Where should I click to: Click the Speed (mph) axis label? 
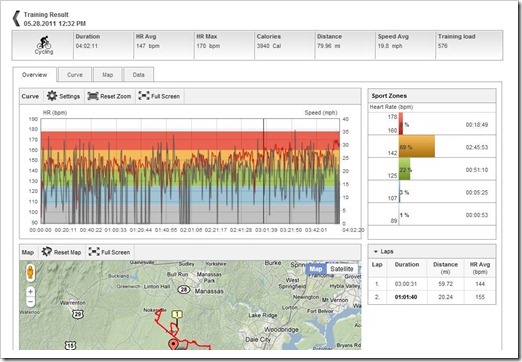tap(321, 113)
